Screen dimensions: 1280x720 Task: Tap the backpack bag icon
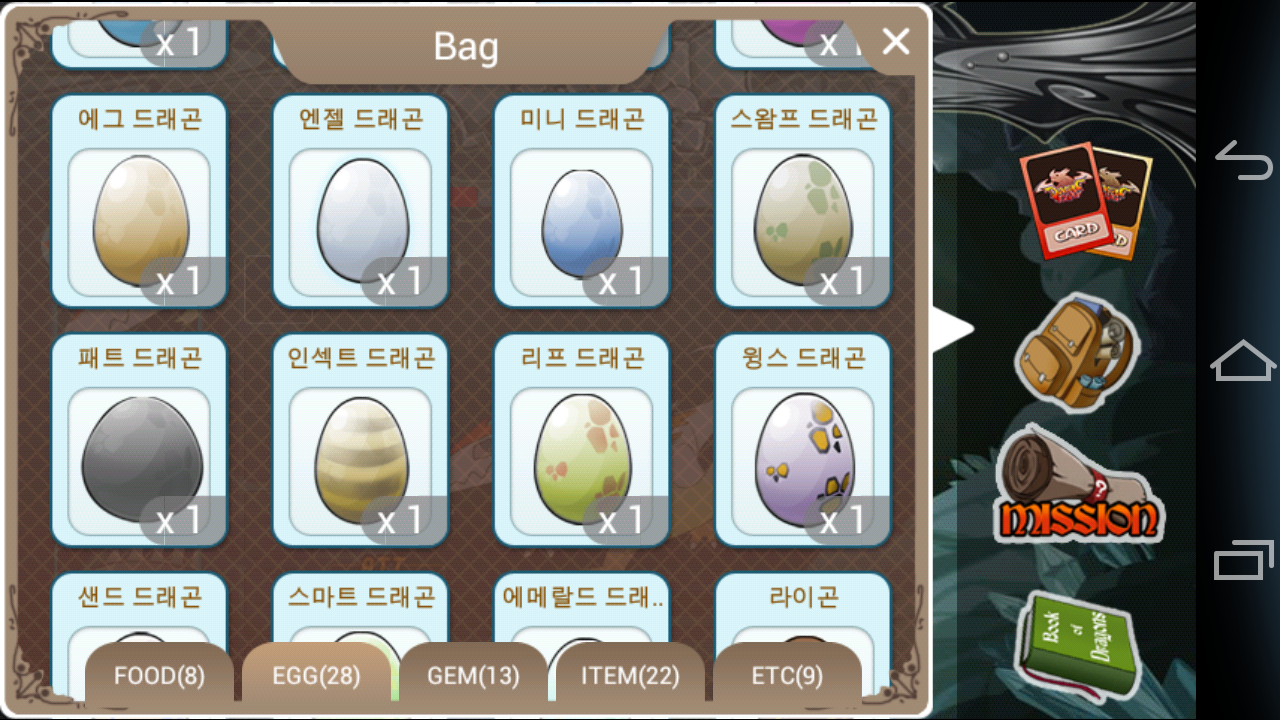[1076, 351]
